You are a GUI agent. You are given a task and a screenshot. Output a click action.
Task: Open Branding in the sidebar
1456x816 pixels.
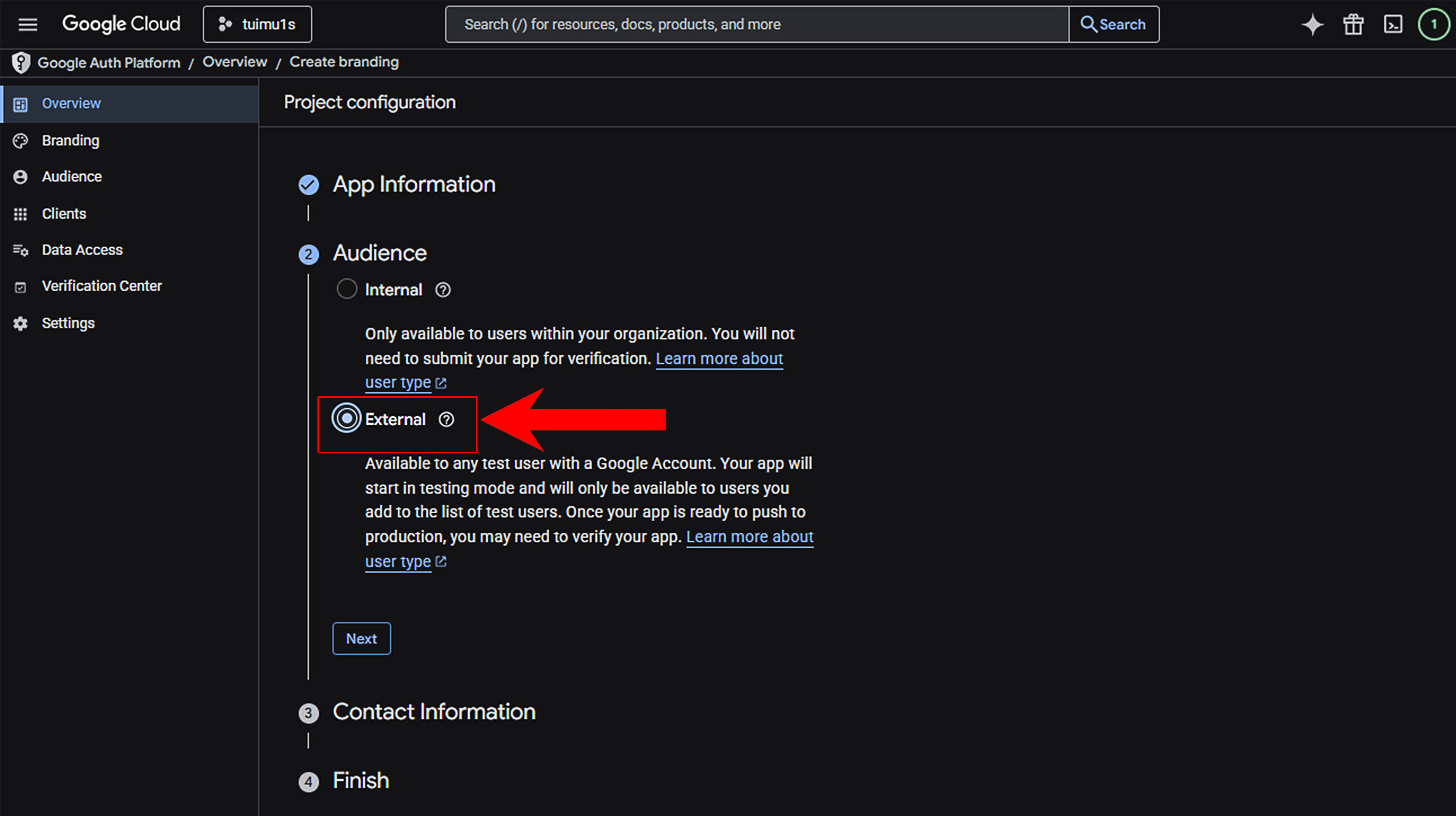pos(71,140)
